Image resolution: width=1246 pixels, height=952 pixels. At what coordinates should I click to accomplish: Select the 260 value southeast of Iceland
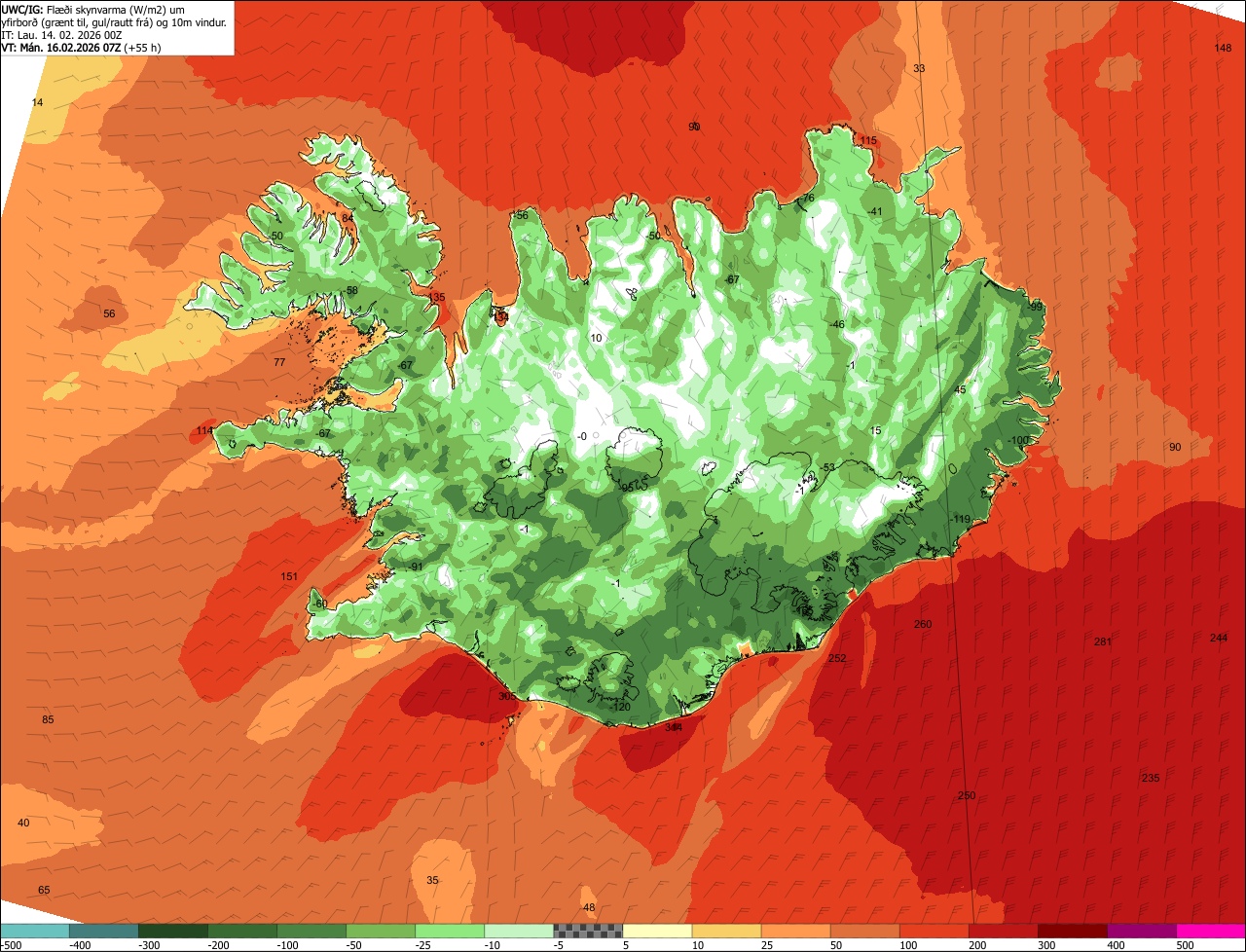click(x=923, y=624)
